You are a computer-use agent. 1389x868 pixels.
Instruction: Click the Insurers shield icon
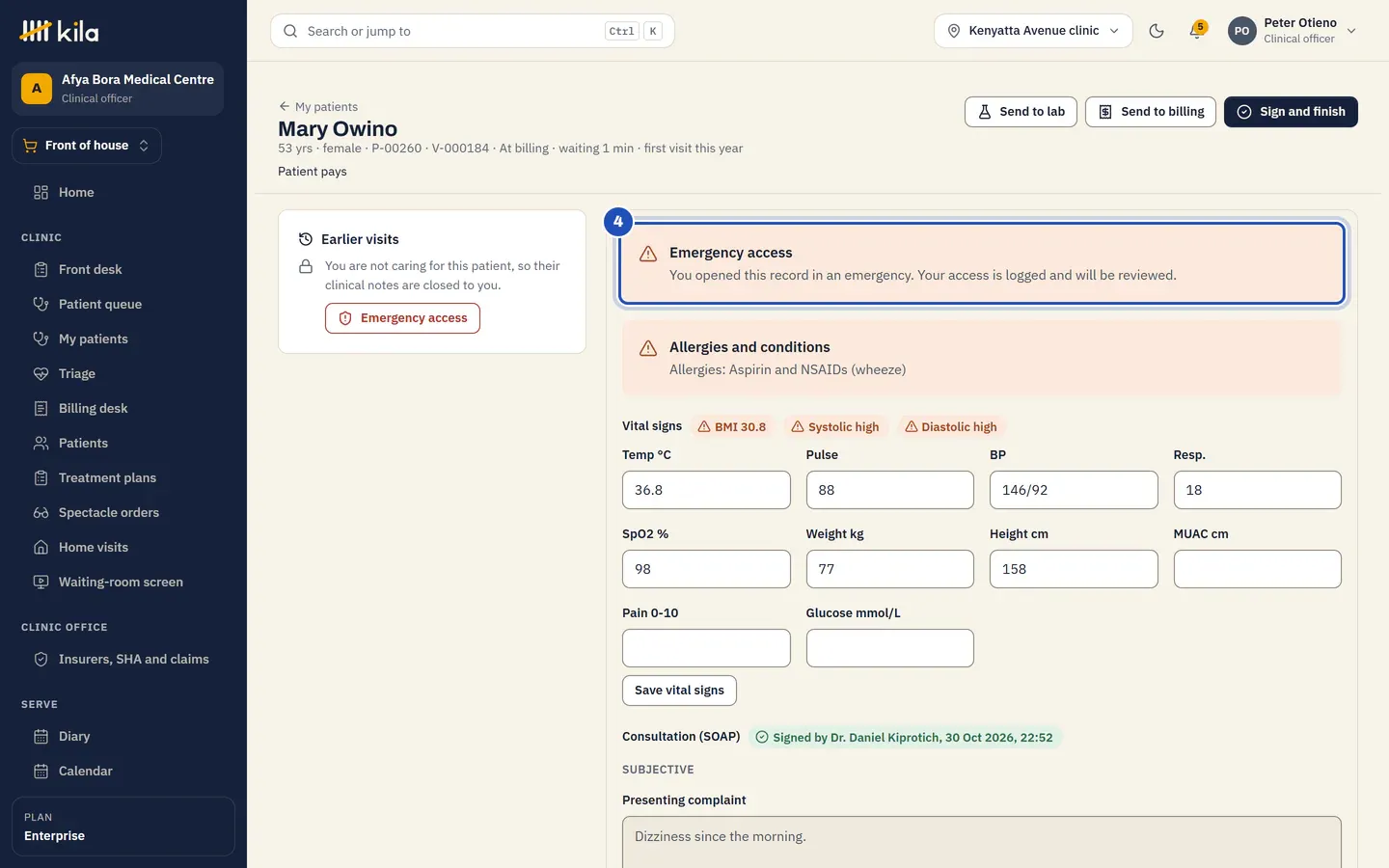41,660
